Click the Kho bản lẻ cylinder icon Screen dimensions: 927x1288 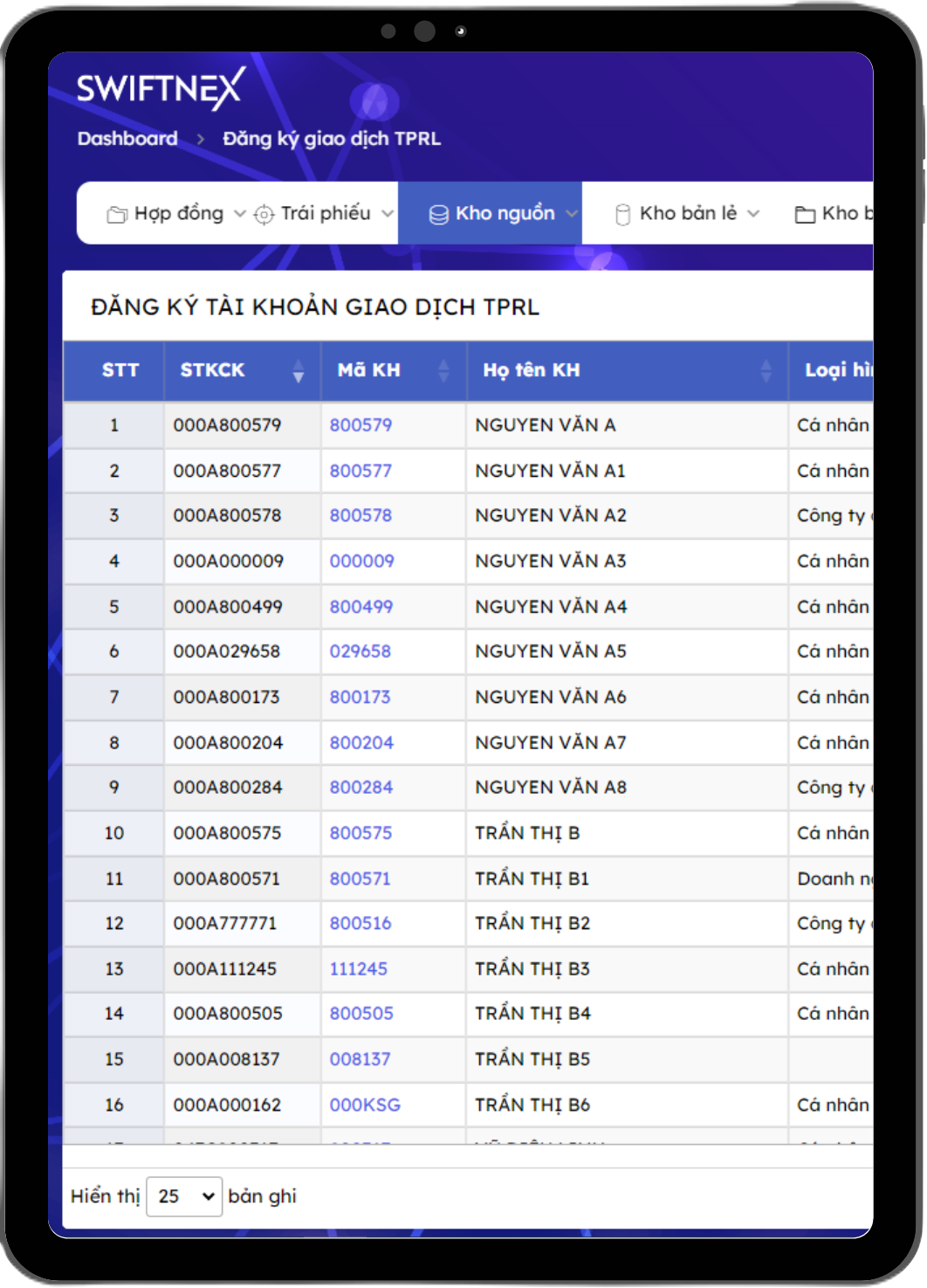[623, 215]
